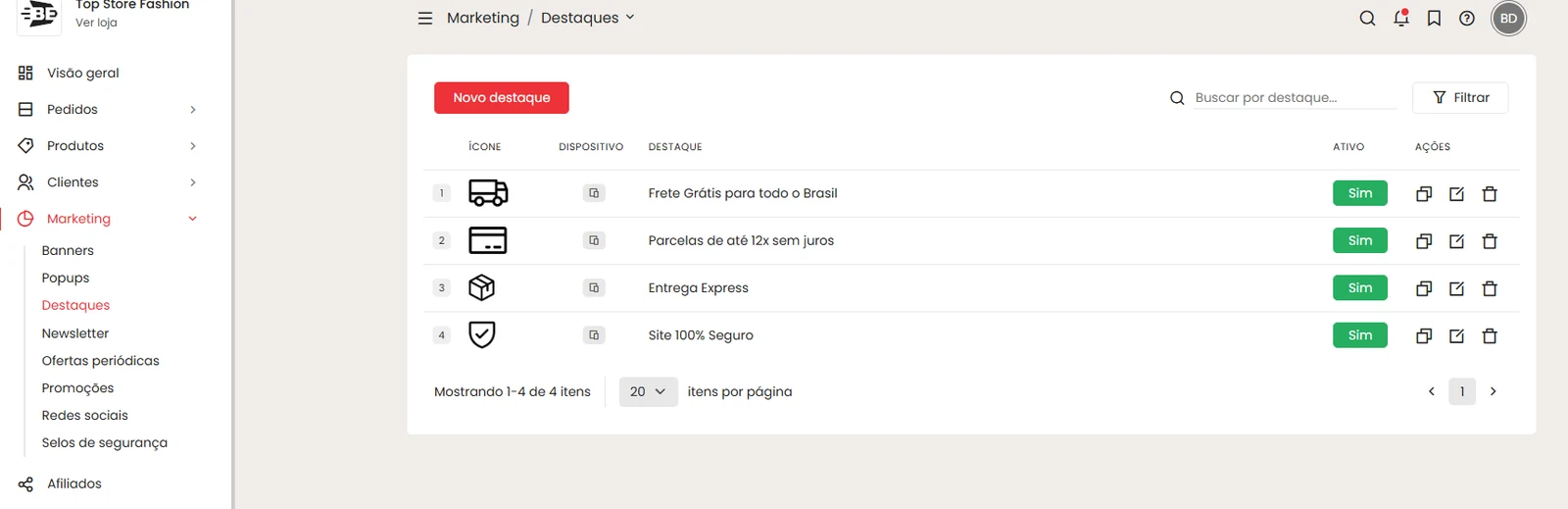
Task: Click device icon in Frete Grátis row
Action: tap(594, 193)
